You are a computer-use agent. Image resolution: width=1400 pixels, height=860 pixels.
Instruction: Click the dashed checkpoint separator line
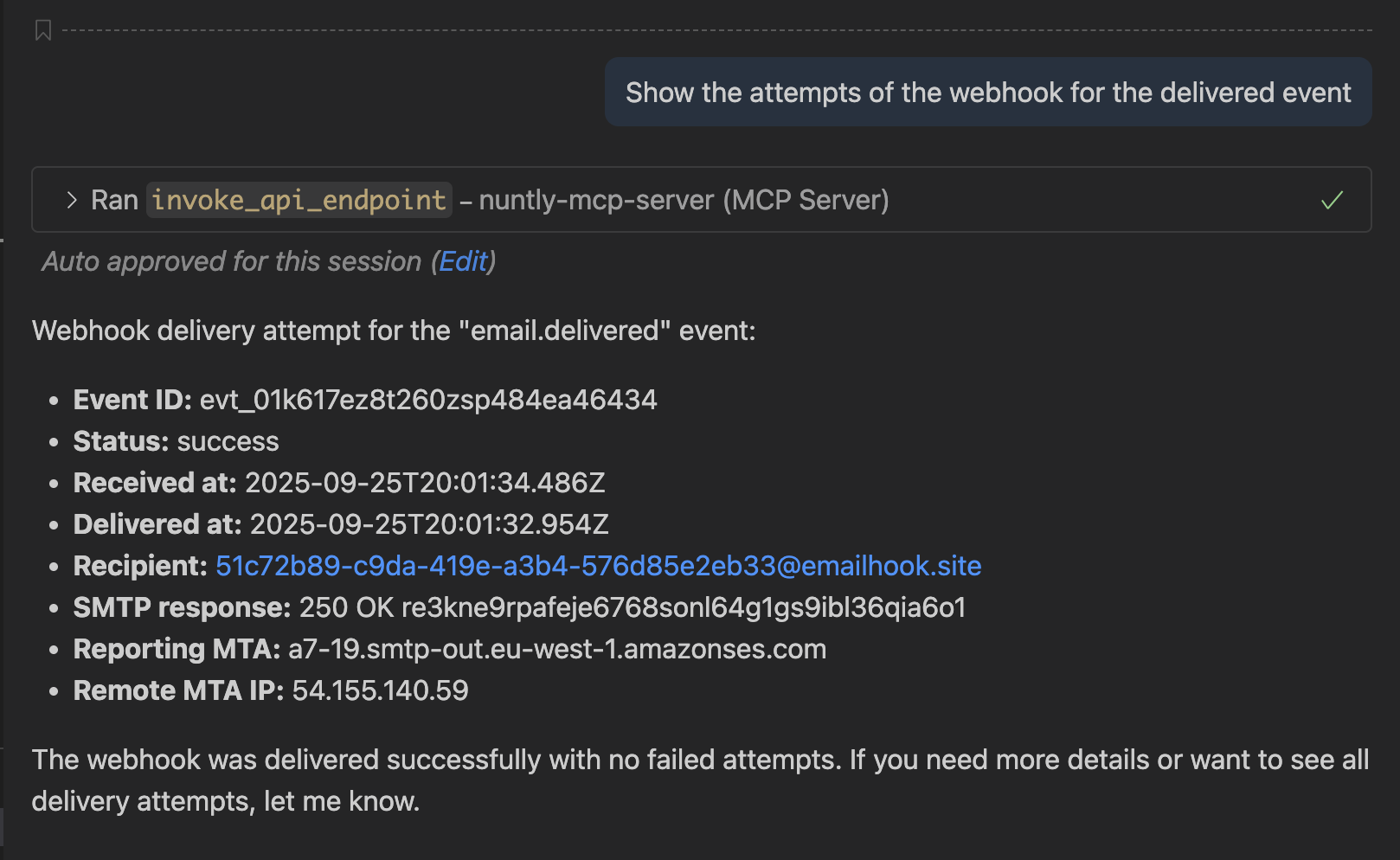(x=716, y=30)
